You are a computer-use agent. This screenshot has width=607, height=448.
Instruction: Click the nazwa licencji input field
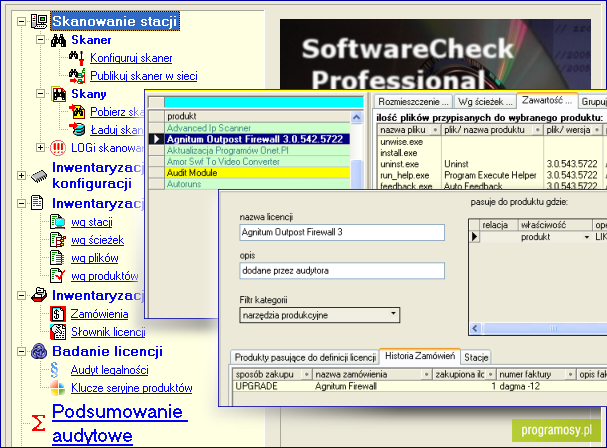(x=342, y=232)
